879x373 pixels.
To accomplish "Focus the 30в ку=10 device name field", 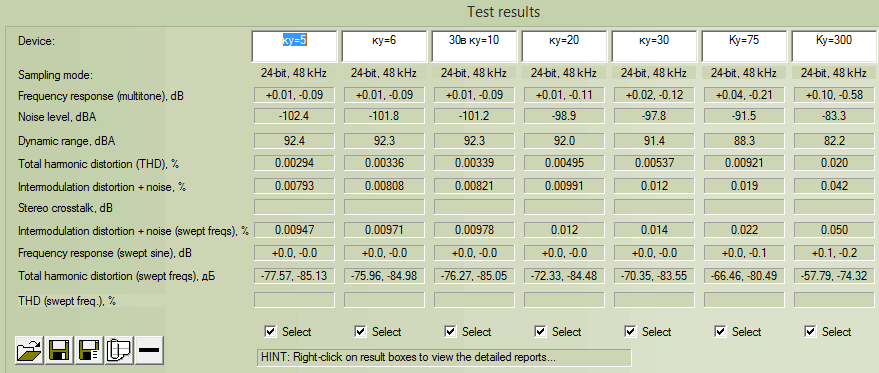I will (x=474, y=46).
